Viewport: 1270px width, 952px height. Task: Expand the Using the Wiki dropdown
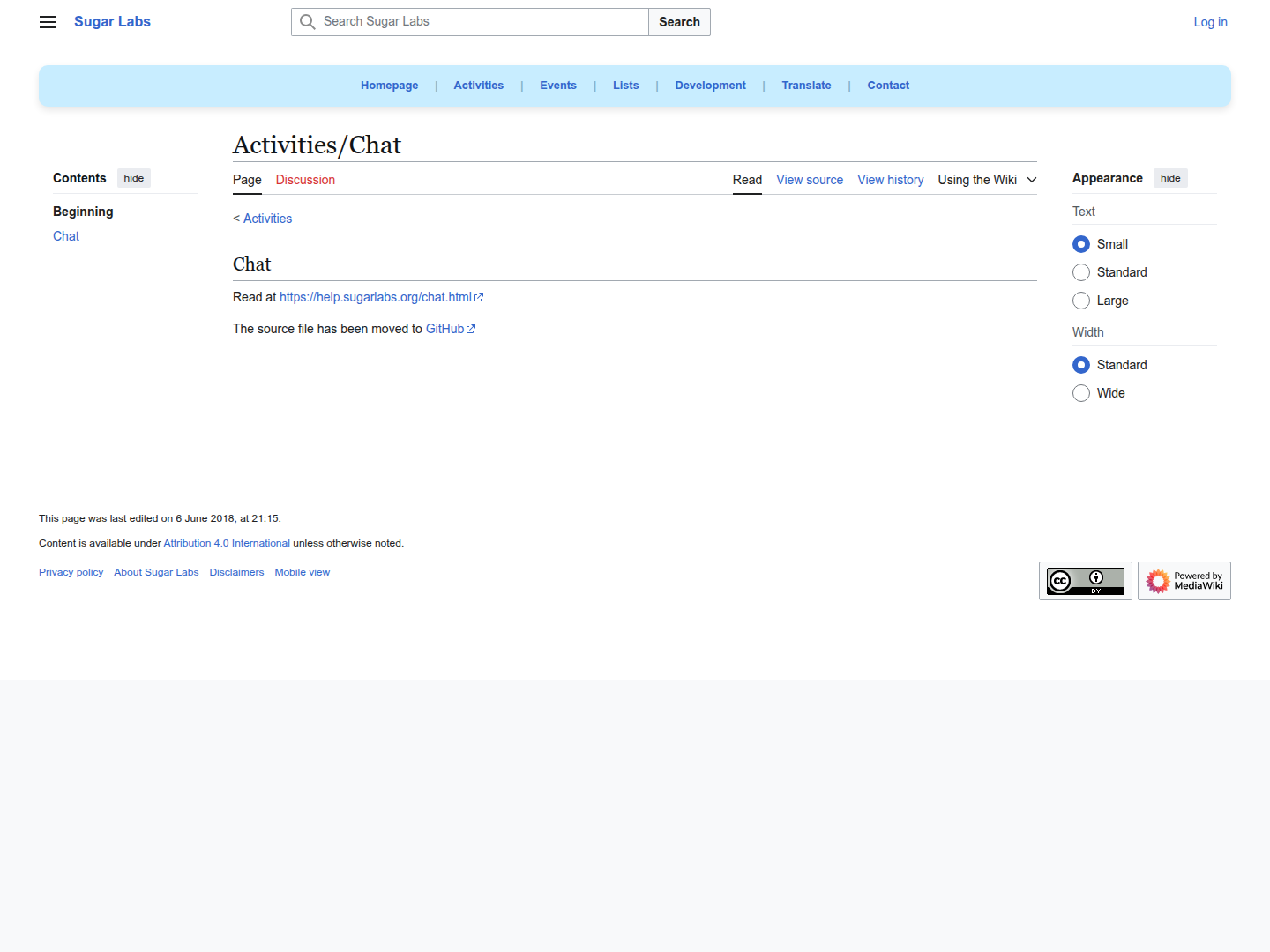987,180
